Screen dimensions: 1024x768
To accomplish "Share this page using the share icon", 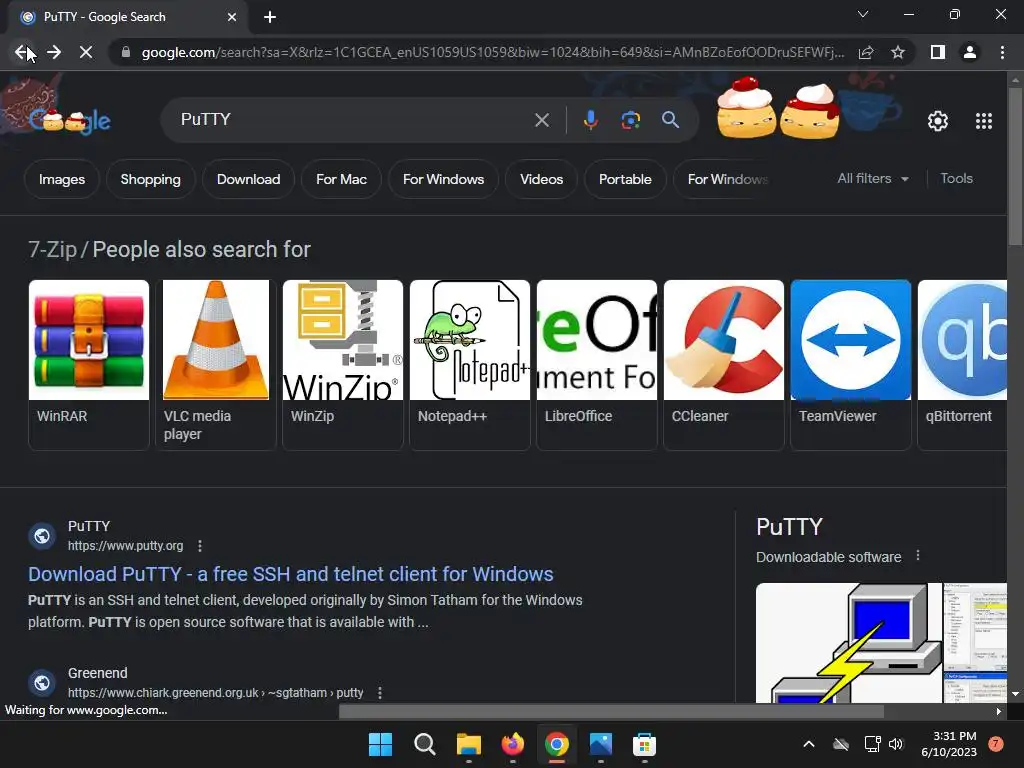I will click(x=866, y=52).
